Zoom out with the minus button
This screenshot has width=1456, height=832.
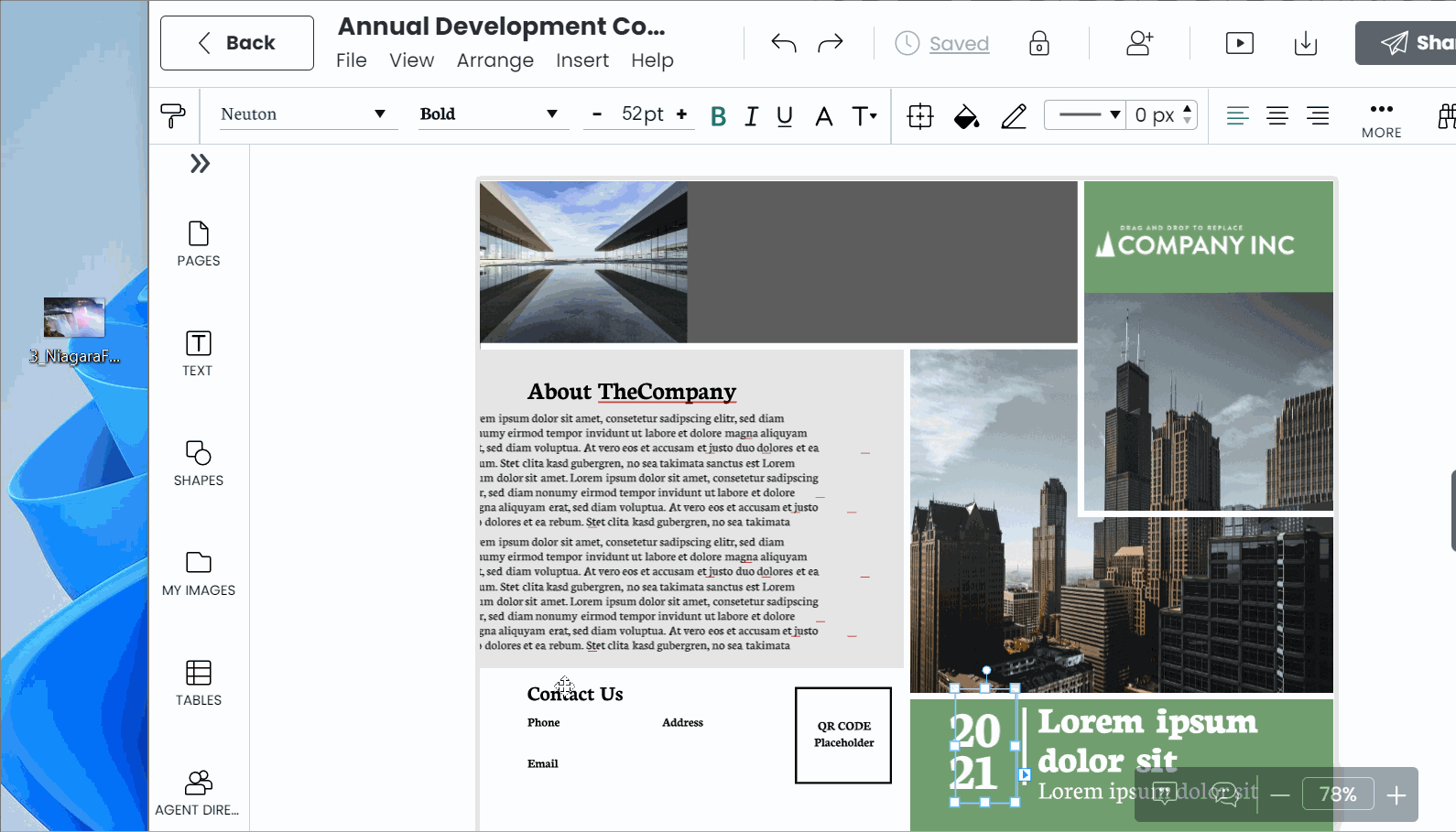[1280, 795]
